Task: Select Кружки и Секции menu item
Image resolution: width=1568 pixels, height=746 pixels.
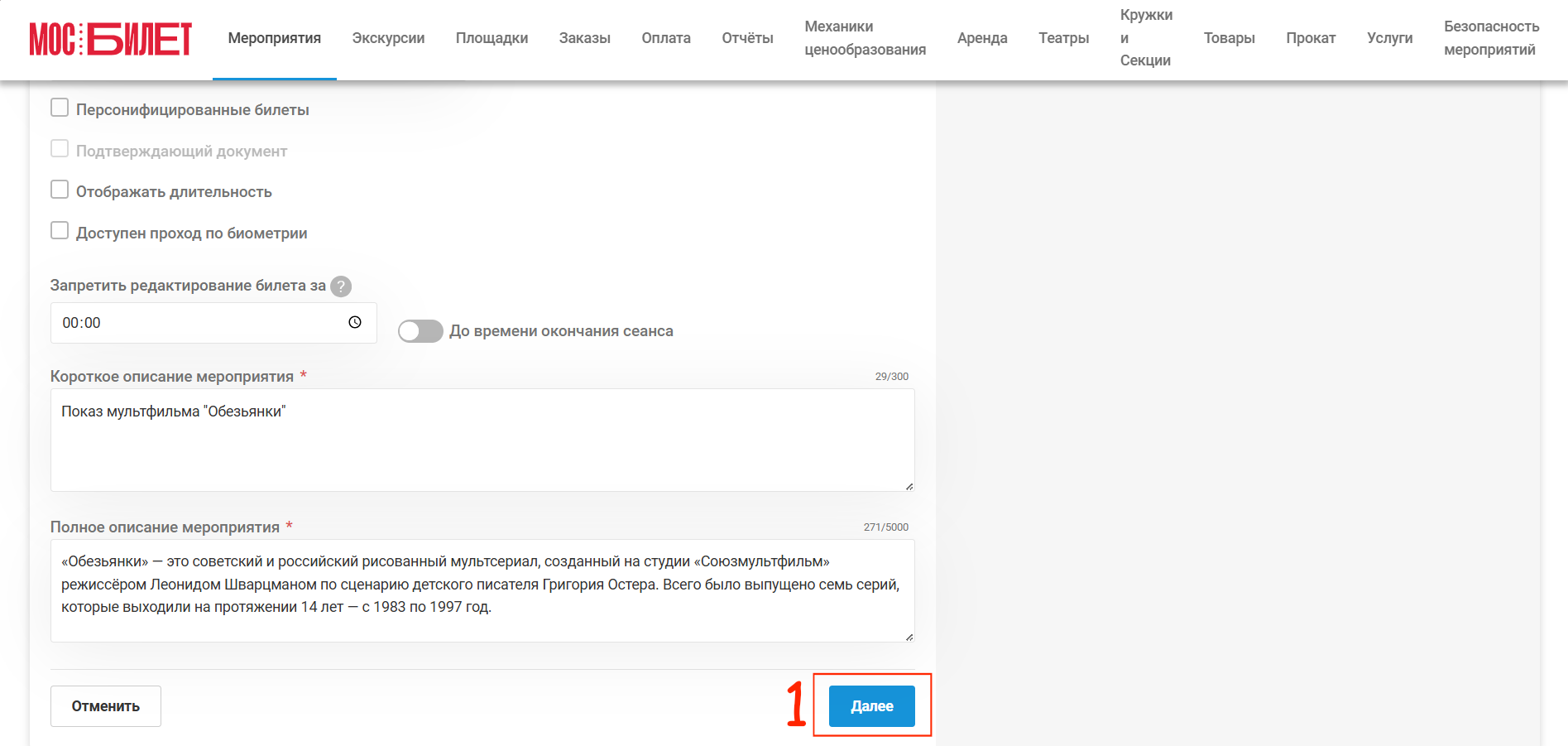Action: click(1146, 38)
